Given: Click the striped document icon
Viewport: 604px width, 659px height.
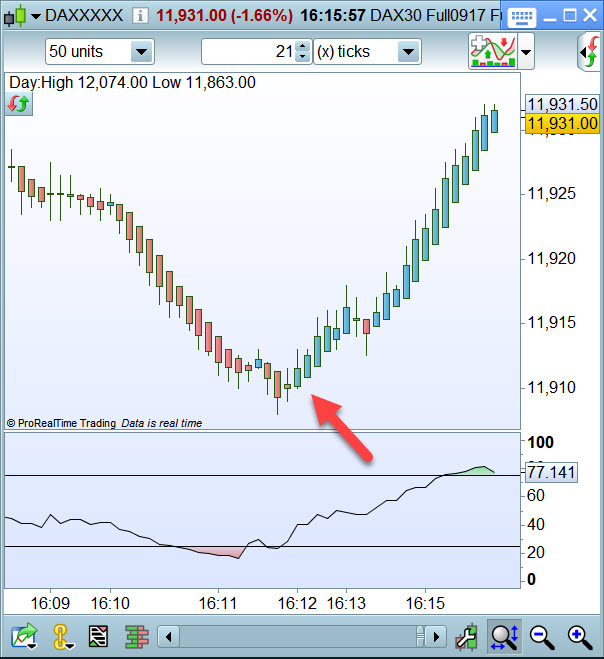Looking at the screenshot, I should pos(98,637).
